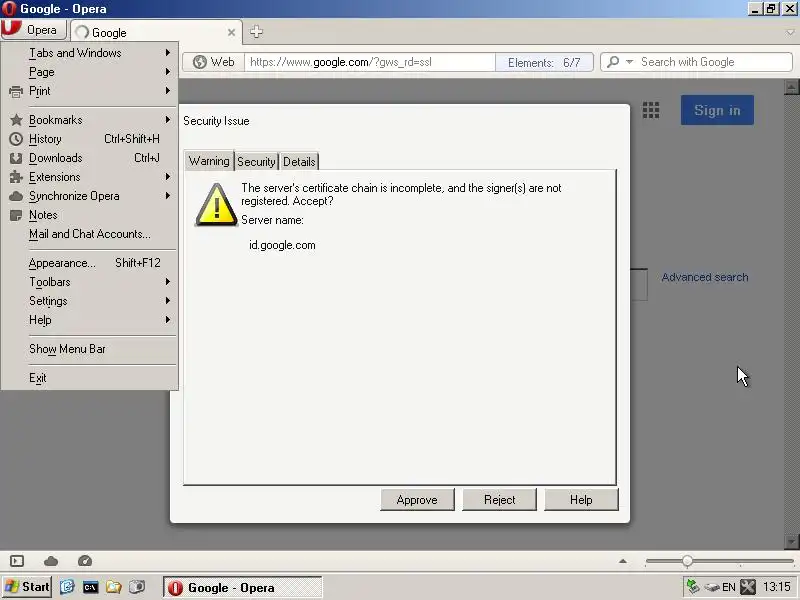Open zoom popup arrow in status bar
Screen dimensions: 800x600
click(622, 561)
